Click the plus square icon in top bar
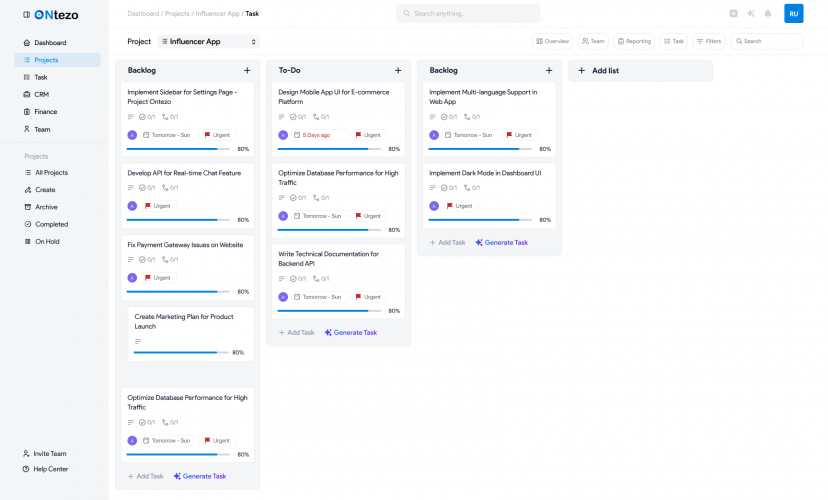The width and height of the screenshot is (828, 500). (733, 14)
